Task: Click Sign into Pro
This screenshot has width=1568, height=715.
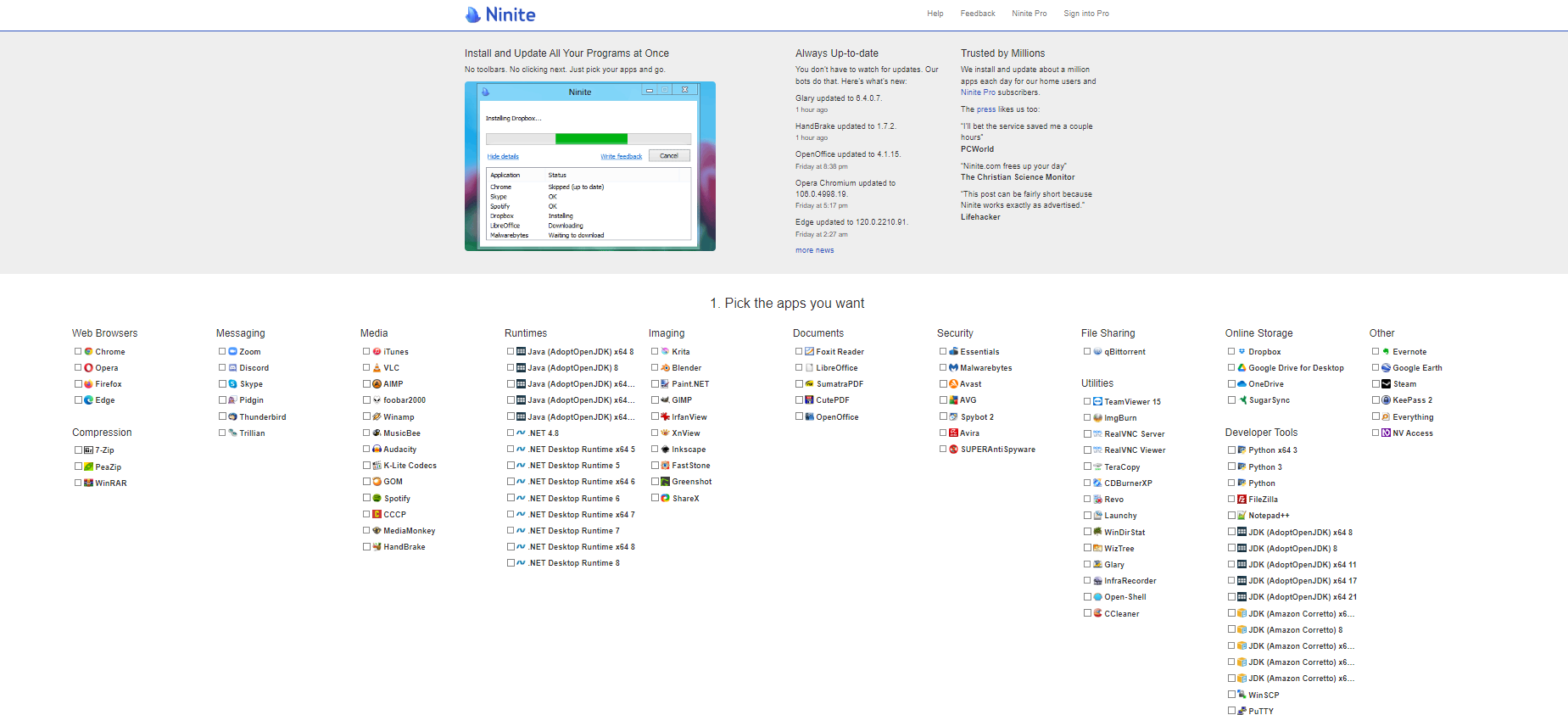Action: pyautogui.click(x=1086, y=14)
